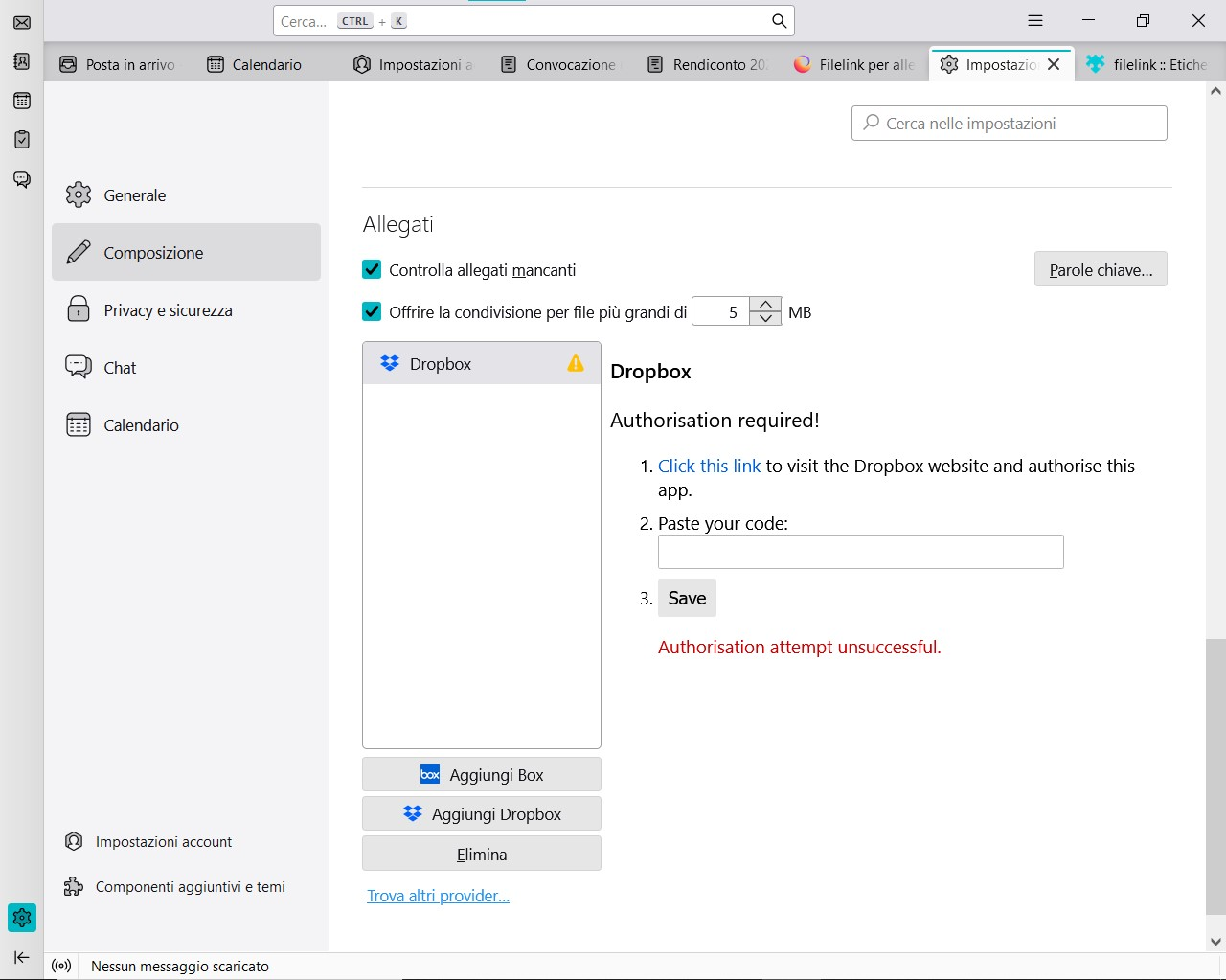This screenshot has width=1226, height=980.
Task: Open Componenti aggiuntivi e temi
Action: click(x=174, y=886)
